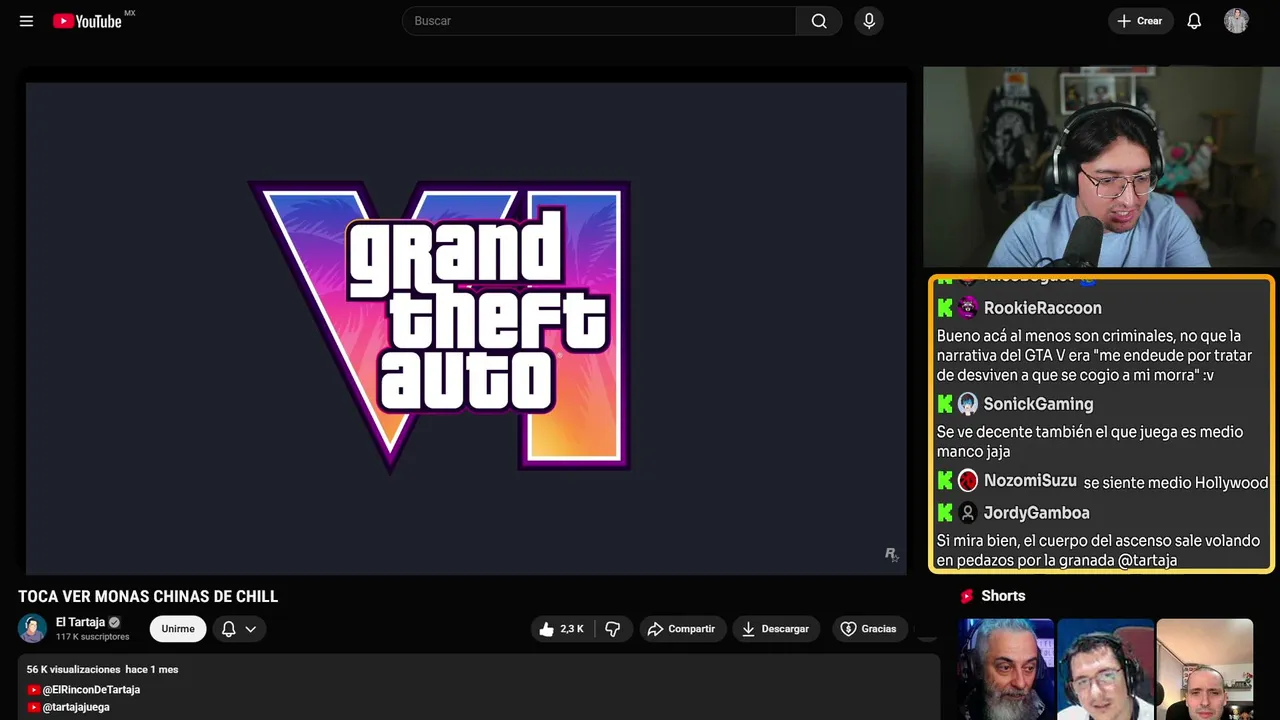Screen dimensions: 1280x720
Task: Click the chat message 'se siente medio Hollywood'
Action: pos(1176,483)
